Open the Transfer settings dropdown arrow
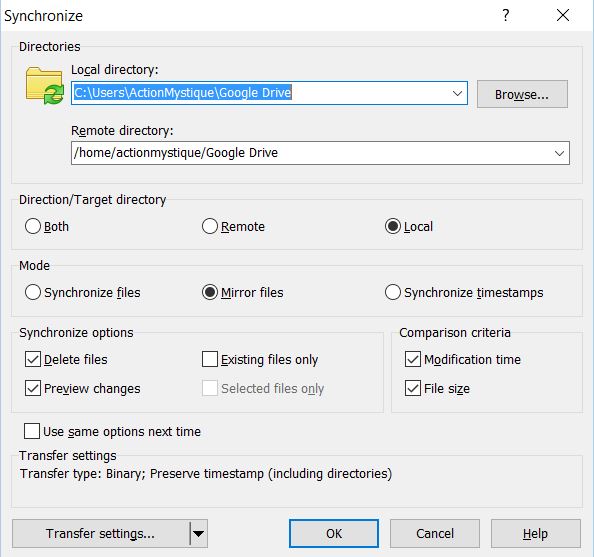This screenshot has height=557, width=594. (x=198, y=534)
